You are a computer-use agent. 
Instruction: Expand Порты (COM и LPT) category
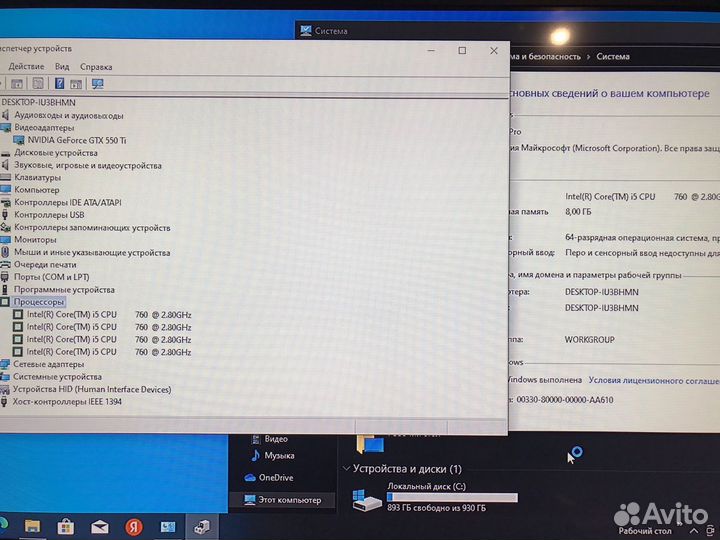tap(51, 277)
